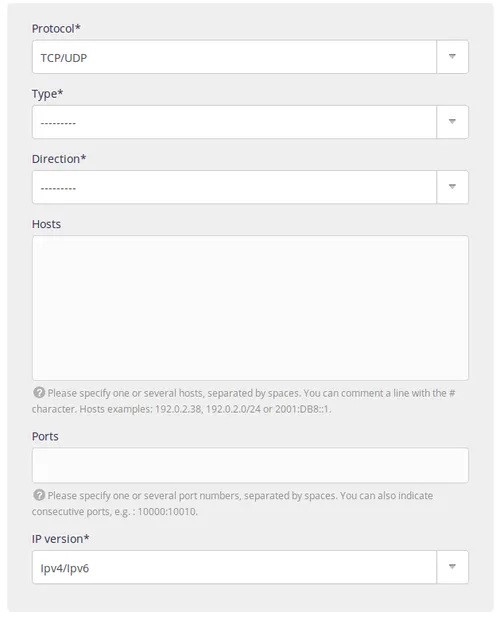Click the Direction* field label
The height and width of the screenshot is (620, 500).
point(59,159)
